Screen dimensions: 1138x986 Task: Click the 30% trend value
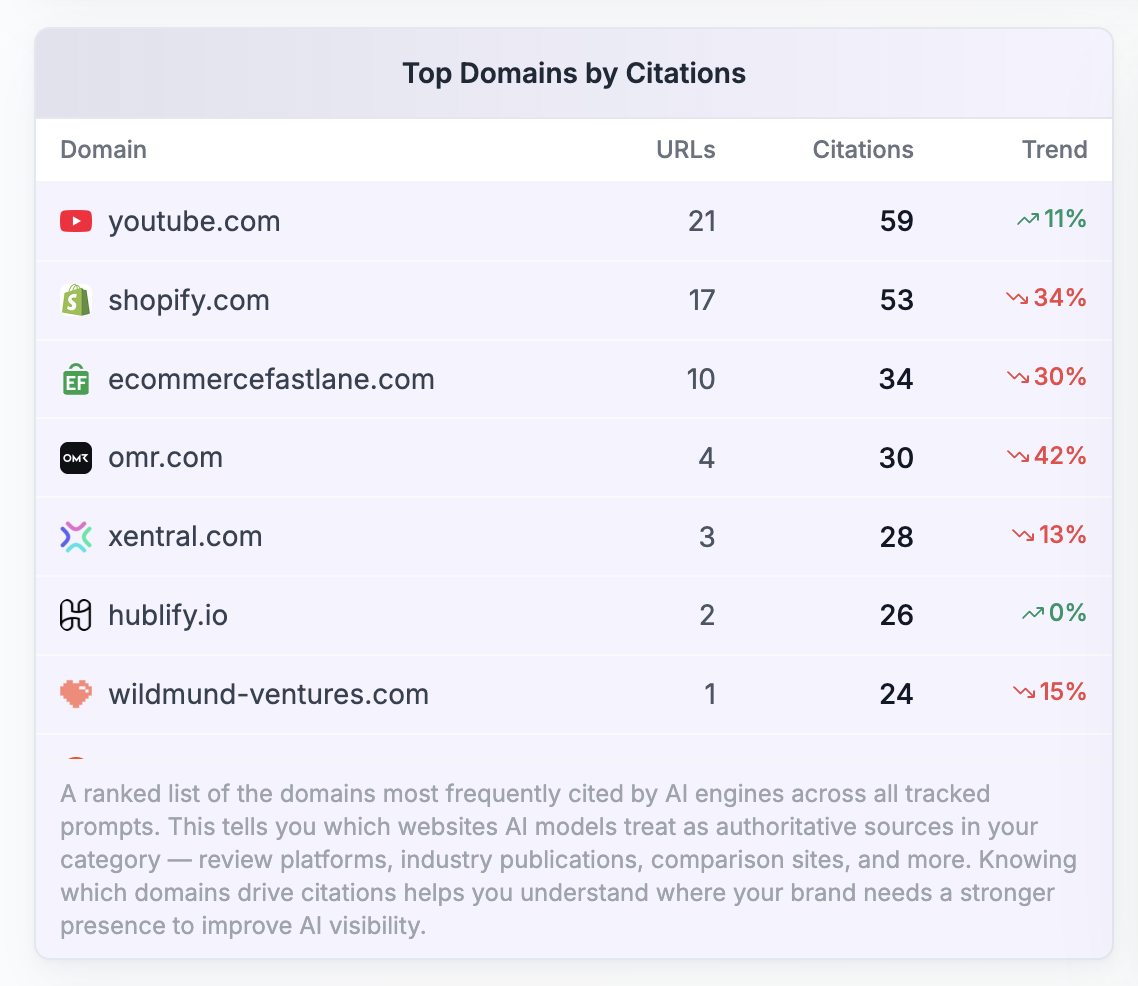click(x=1060, y=377)
